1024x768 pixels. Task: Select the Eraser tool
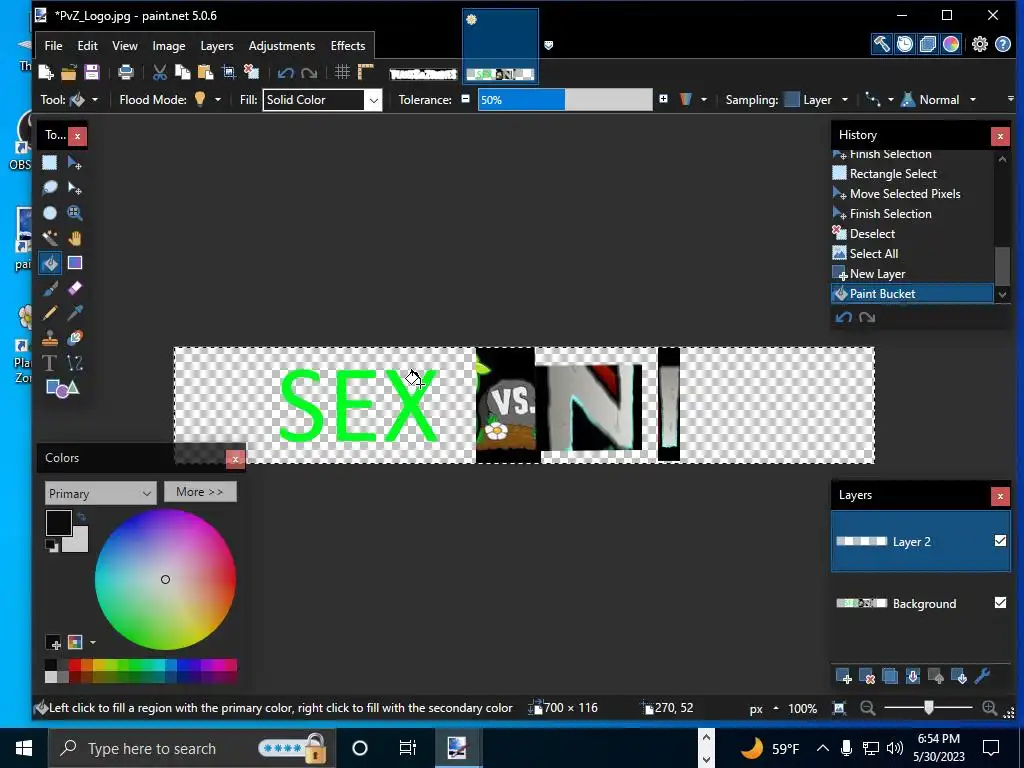tap(74, 288)
